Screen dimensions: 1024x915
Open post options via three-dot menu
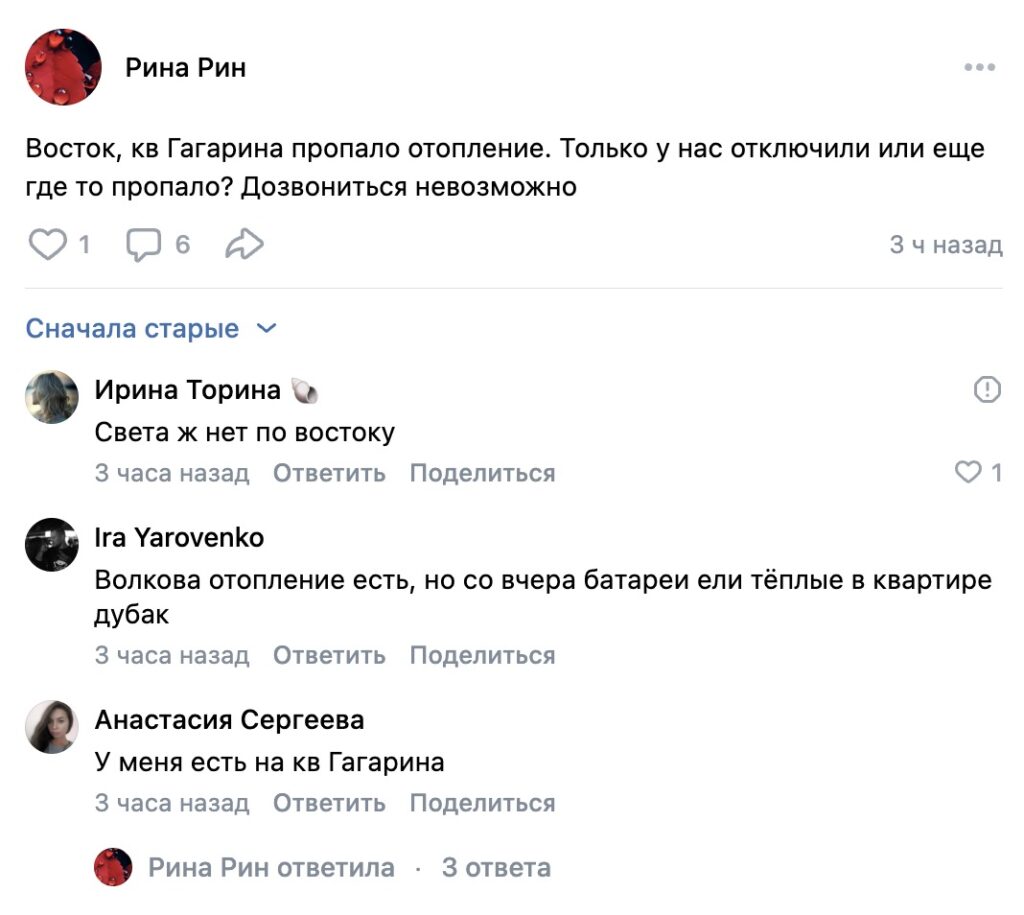978,66
